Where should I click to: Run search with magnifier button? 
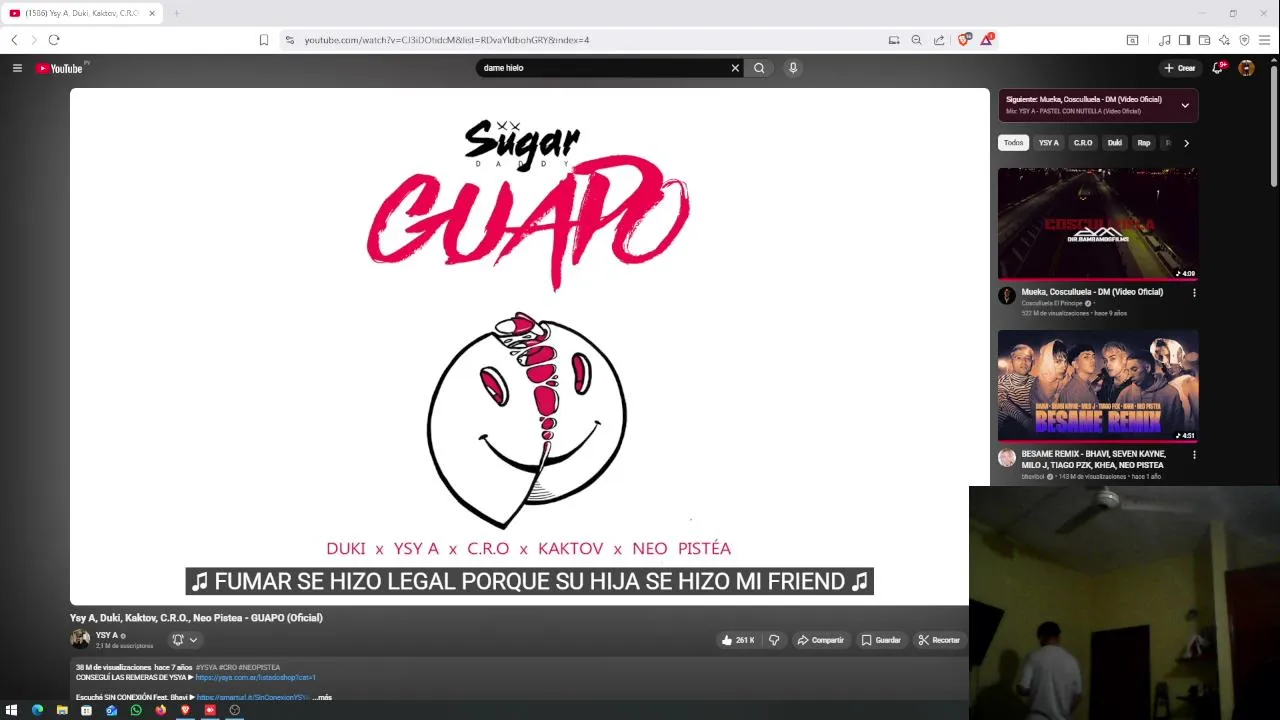[x=759, y=68]
